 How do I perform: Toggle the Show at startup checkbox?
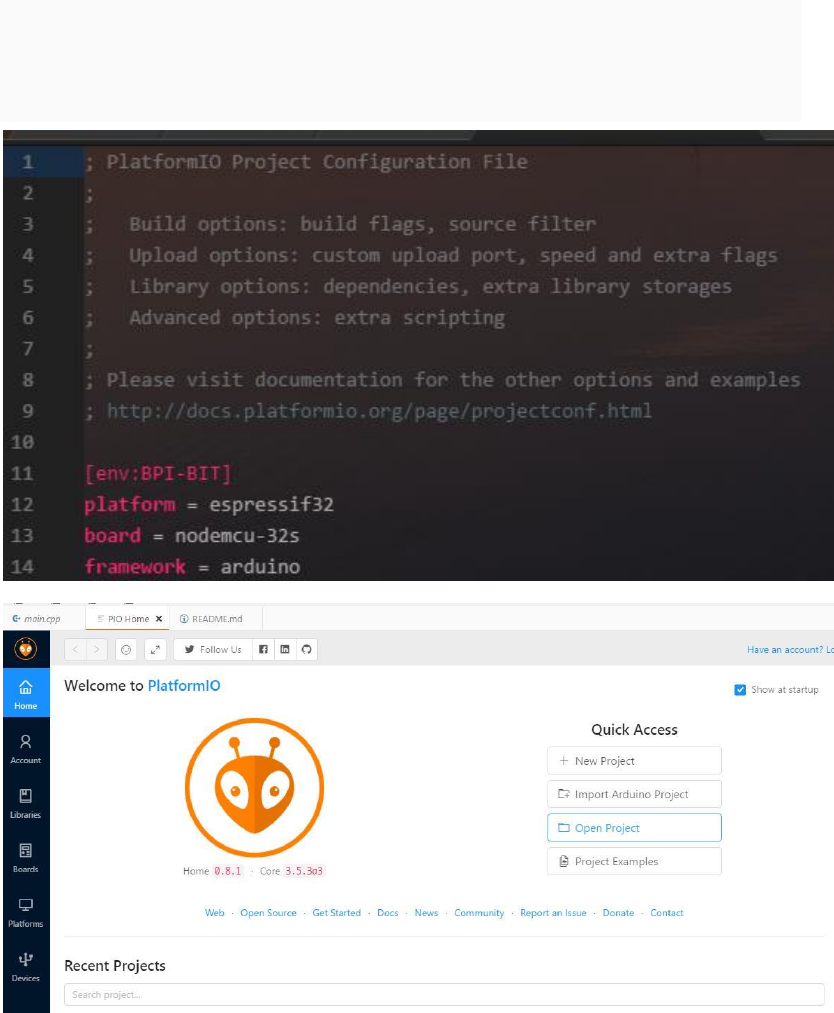(x=740, y=690)
